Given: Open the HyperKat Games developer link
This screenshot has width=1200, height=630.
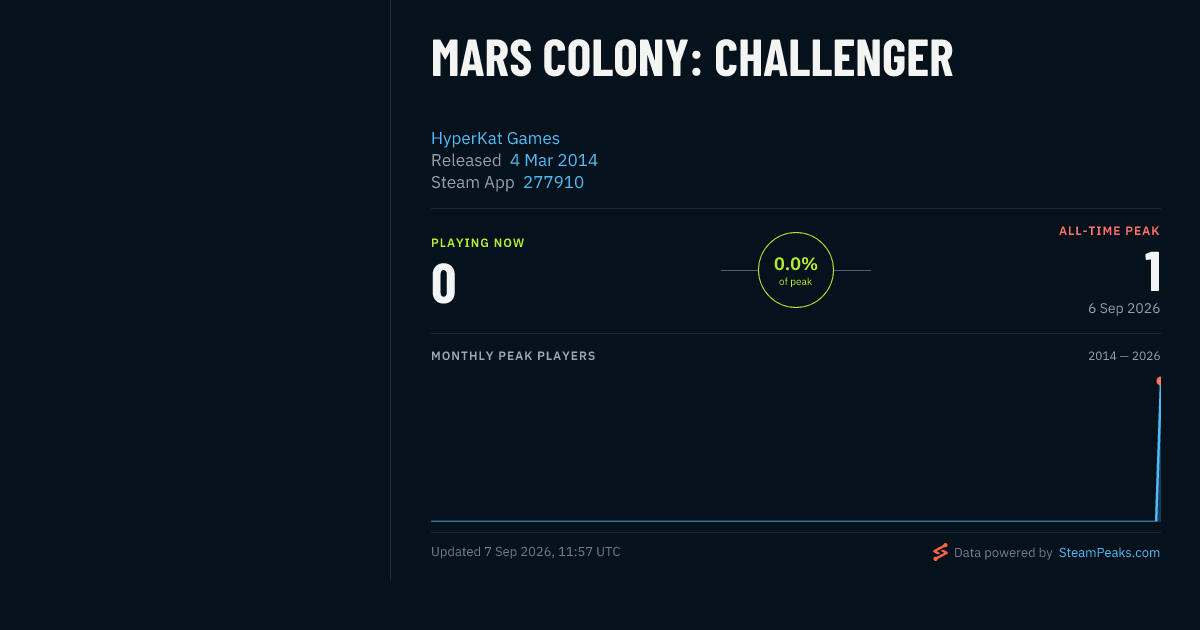Looking at the screenshot, I should point(495,138).
